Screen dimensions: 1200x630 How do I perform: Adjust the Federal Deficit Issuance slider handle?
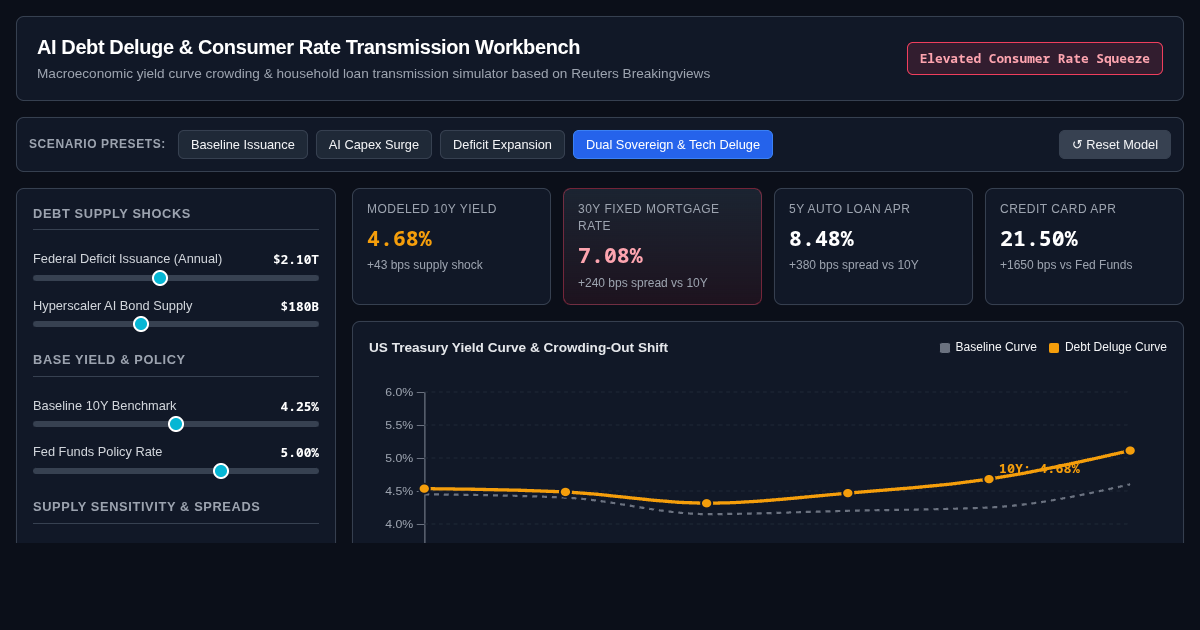click(160, 278)
